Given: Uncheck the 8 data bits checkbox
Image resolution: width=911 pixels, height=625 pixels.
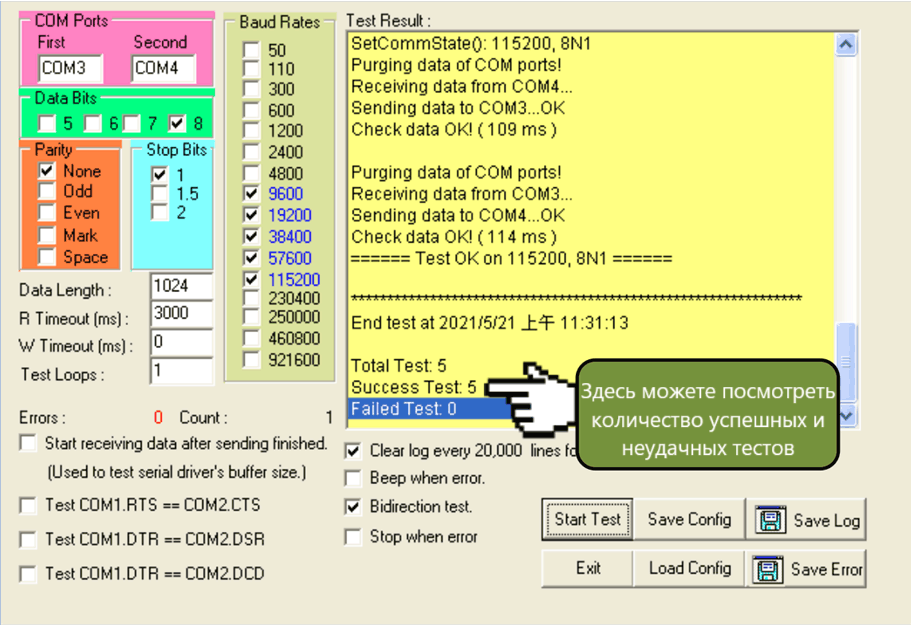Looking at the screenshot, I should [177, 123].
